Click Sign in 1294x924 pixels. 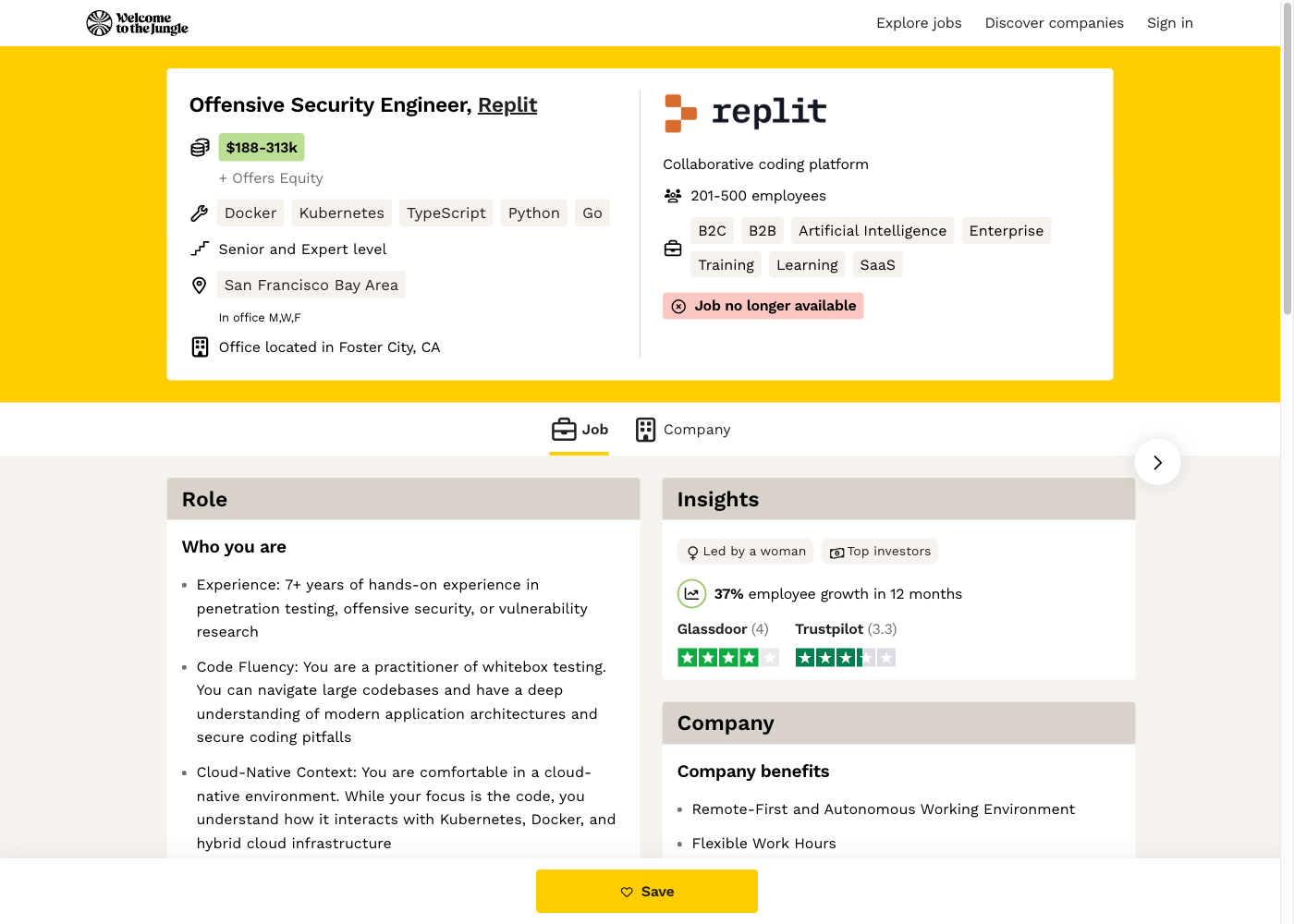(x=1170, y=23)
